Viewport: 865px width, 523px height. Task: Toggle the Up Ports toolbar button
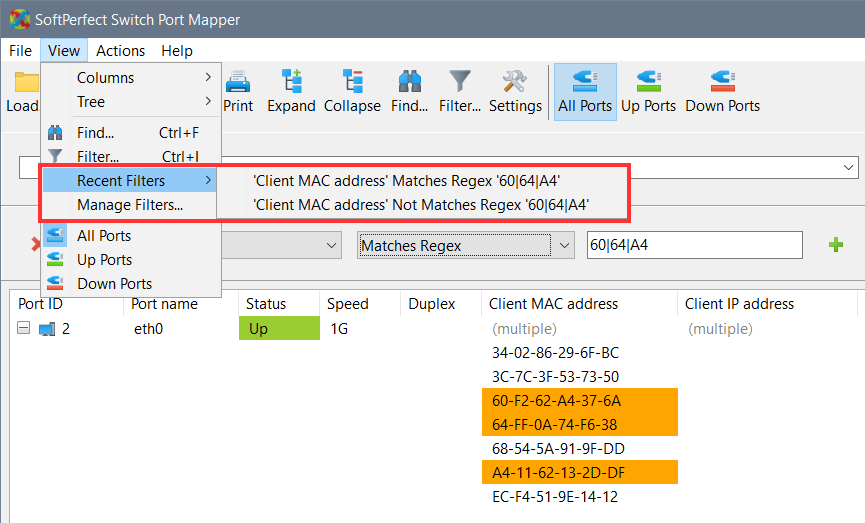coord(648,92)
